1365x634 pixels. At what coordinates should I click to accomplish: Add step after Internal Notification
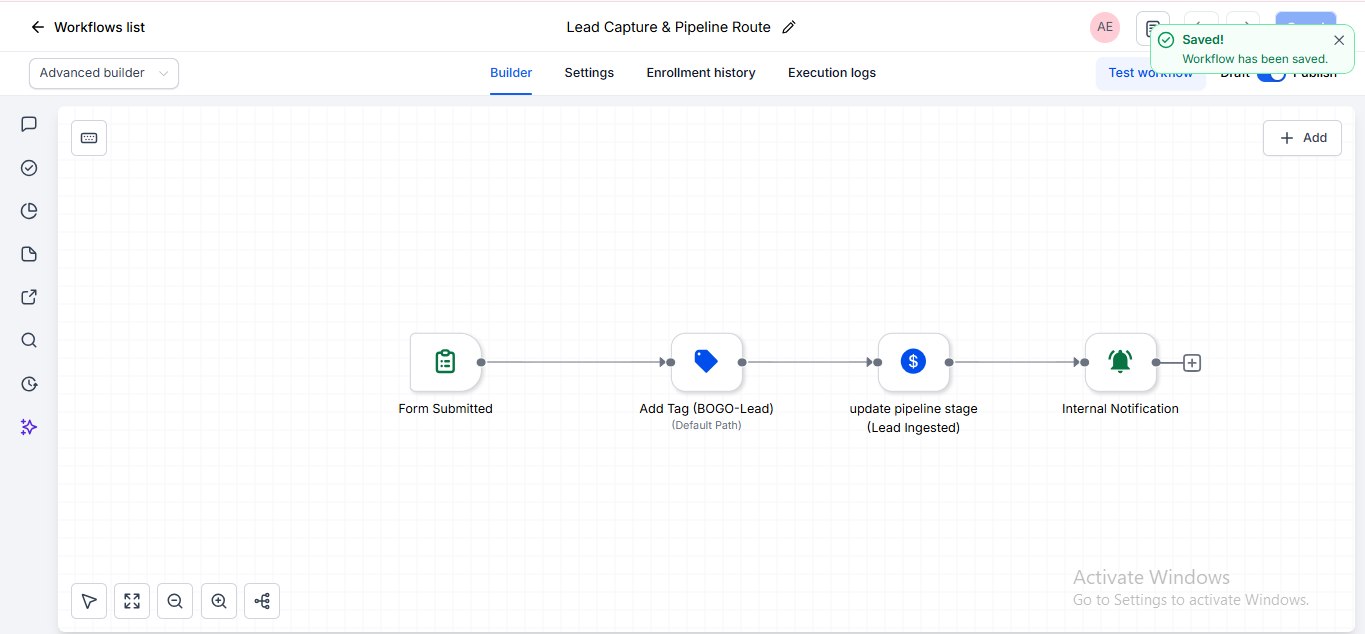[1192, 363]
